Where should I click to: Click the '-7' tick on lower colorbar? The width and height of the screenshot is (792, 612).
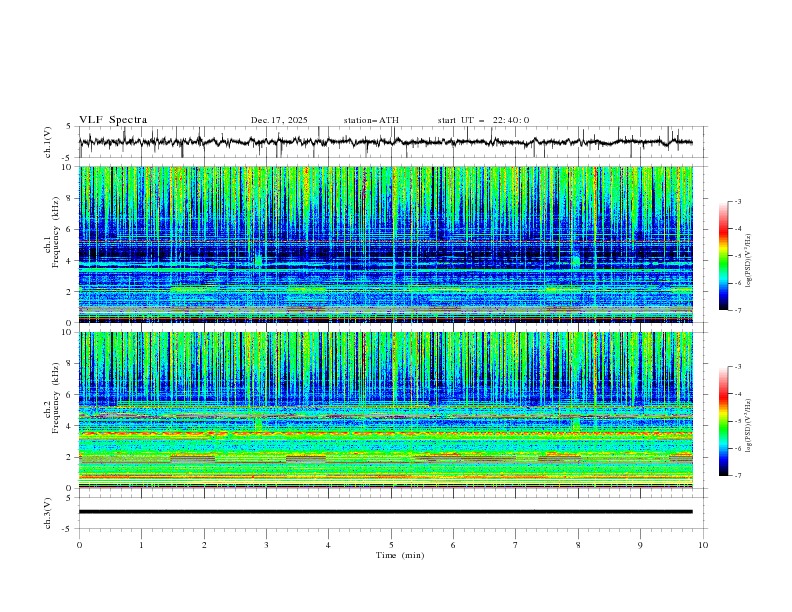pos(737,476)
